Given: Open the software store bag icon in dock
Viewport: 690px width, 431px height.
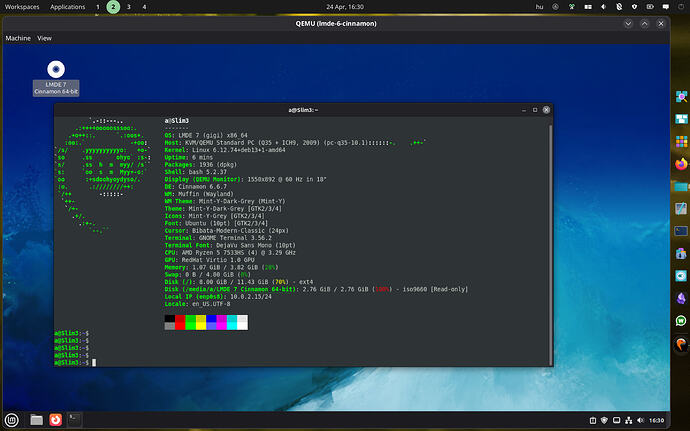Looking at the screenshot, I should coord(681,254).
